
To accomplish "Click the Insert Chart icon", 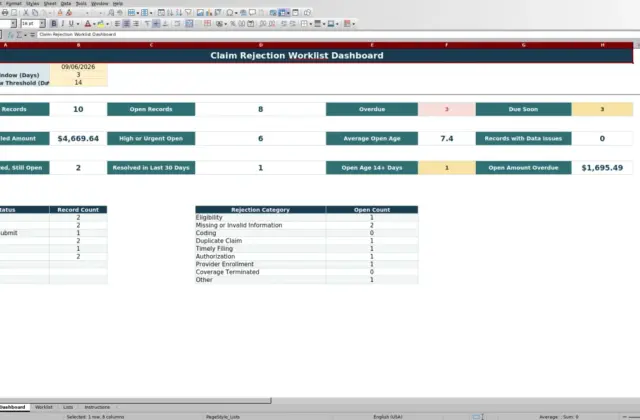I will point(209,13).
